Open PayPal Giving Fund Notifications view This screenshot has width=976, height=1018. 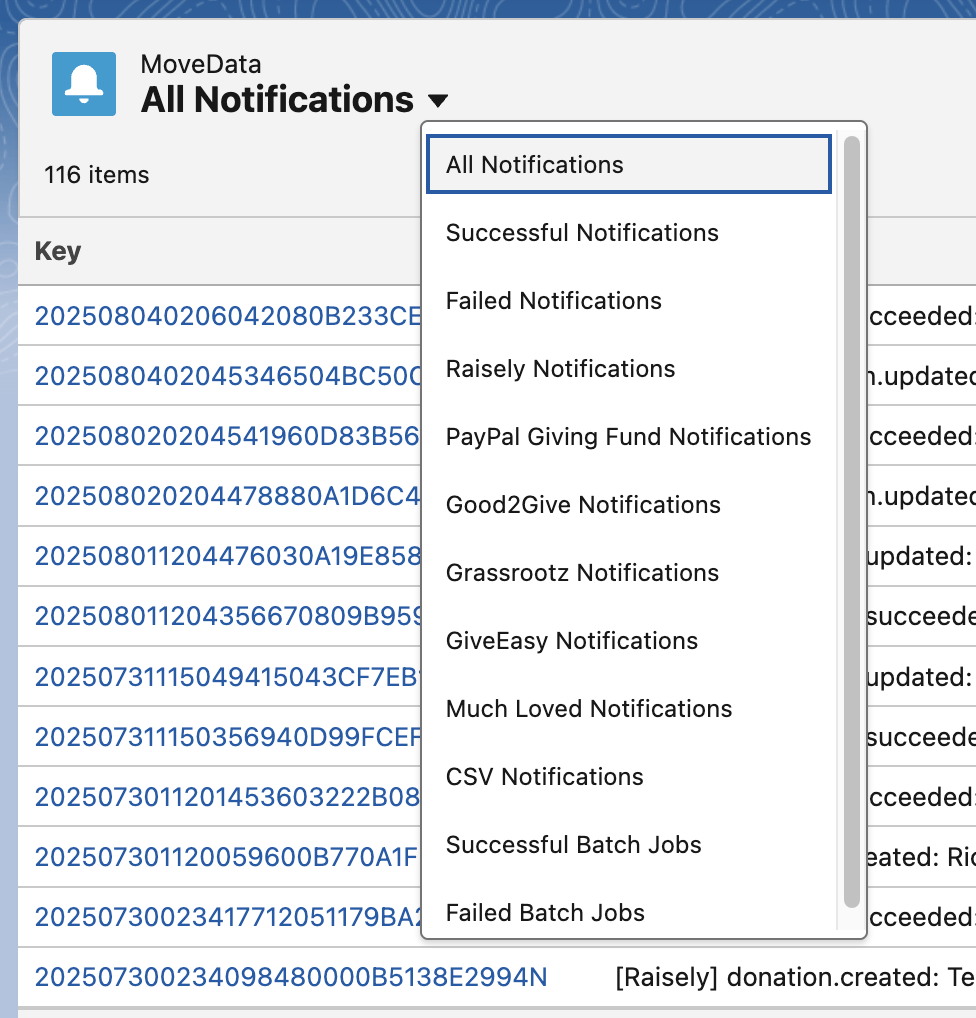pos(628,437)
